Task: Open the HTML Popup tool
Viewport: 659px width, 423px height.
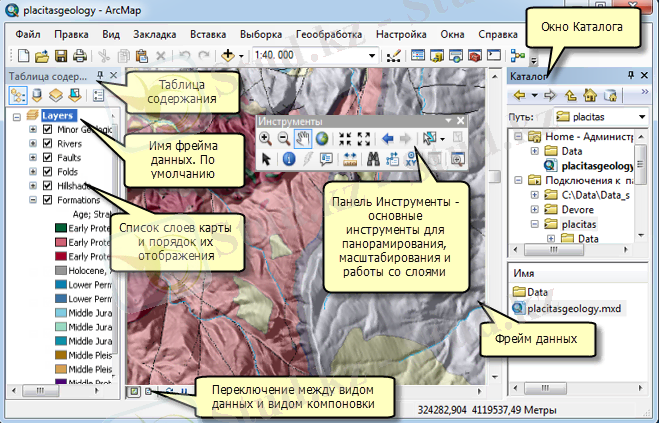Action: click(326, 159)
